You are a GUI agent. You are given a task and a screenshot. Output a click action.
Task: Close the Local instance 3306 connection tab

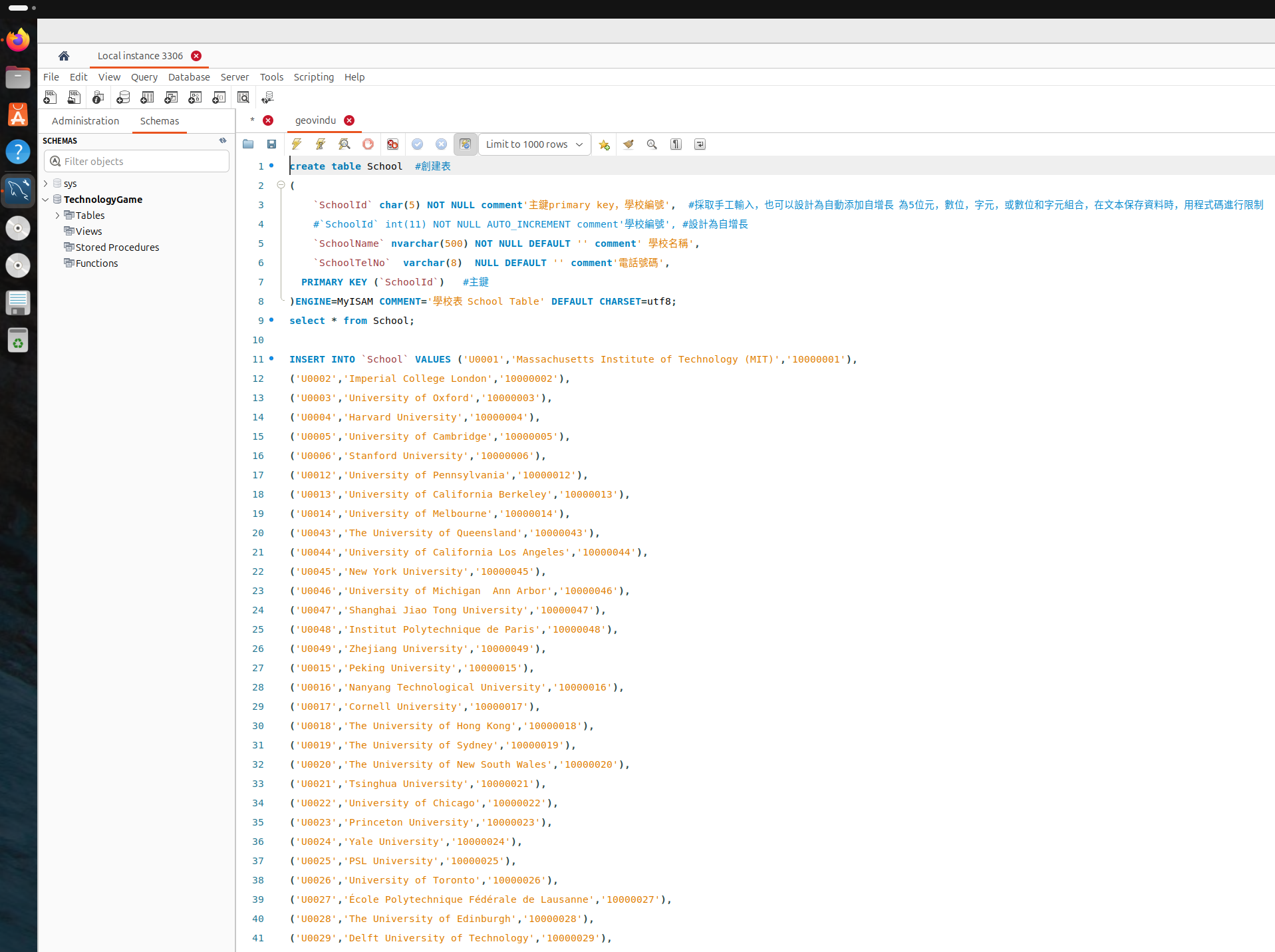(x=196, y=56)
